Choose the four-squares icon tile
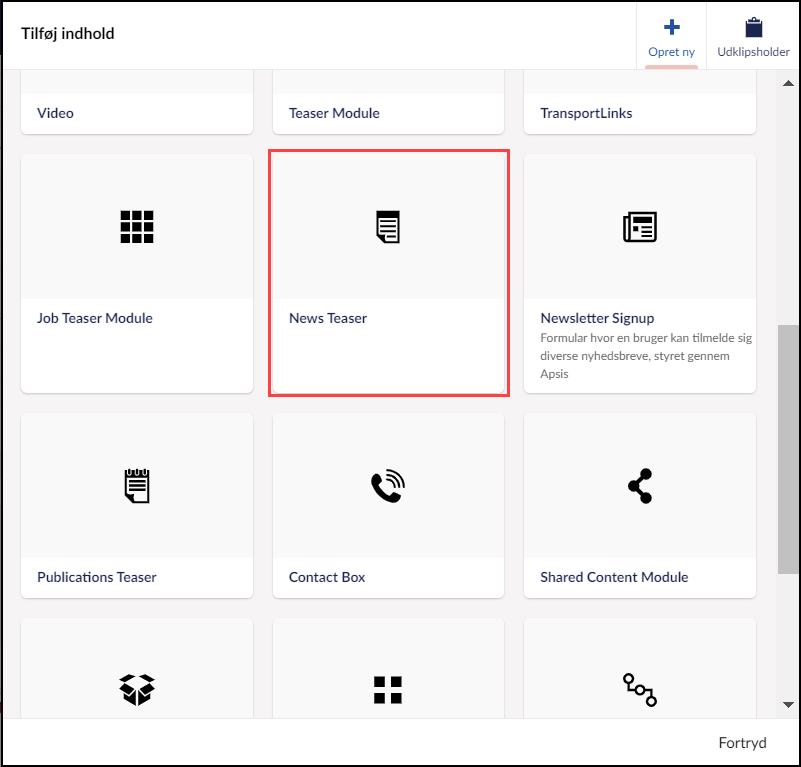This screenshot has width=801, height=767. pyautogui.click(x=388, y=689)
